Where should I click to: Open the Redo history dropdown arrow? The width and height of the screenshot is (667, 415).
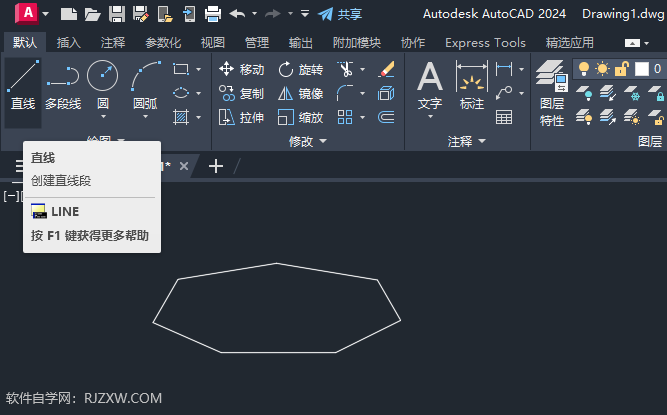(291, 14)
